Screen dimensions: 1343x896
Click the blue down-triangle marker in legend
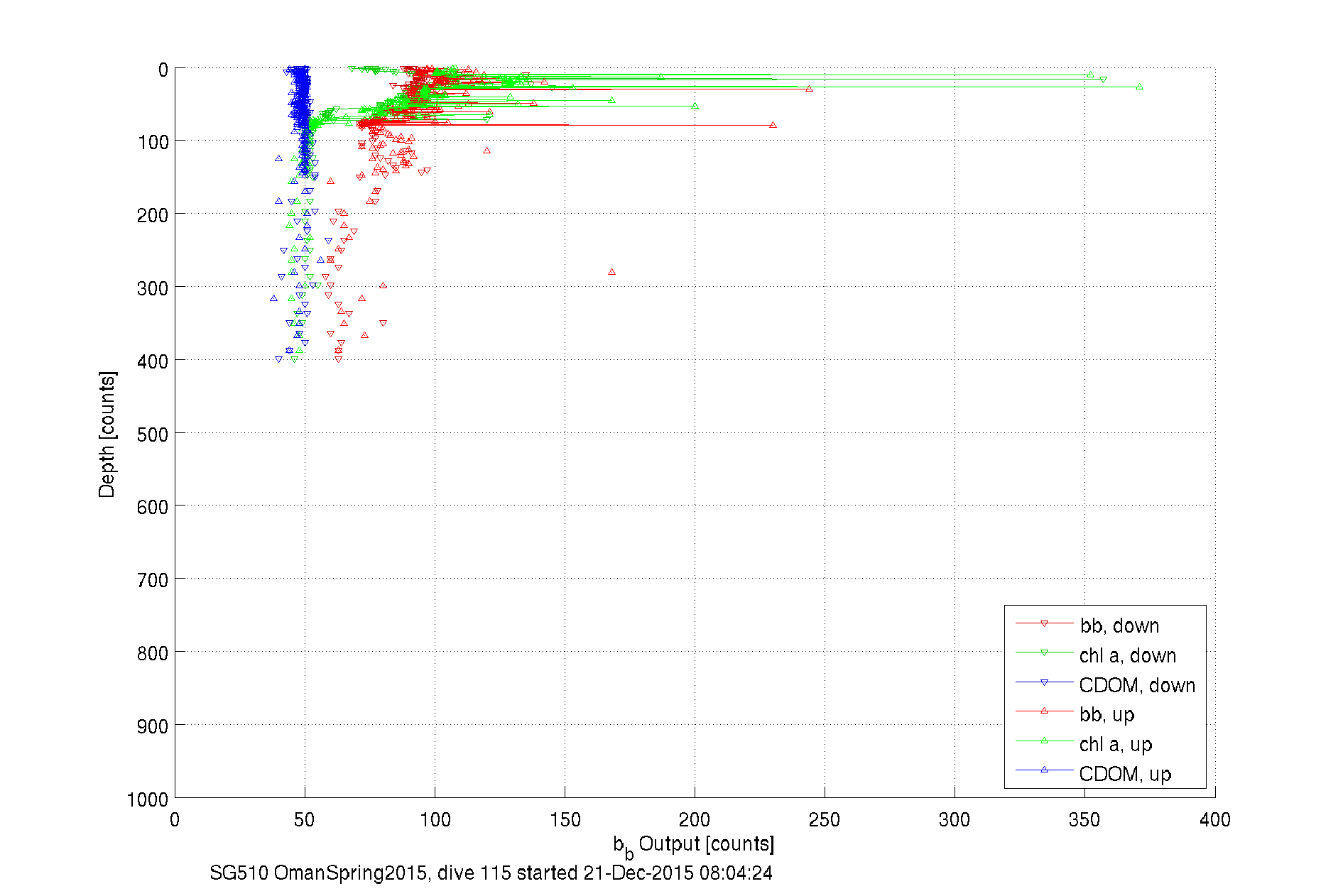pos(1044,682)
